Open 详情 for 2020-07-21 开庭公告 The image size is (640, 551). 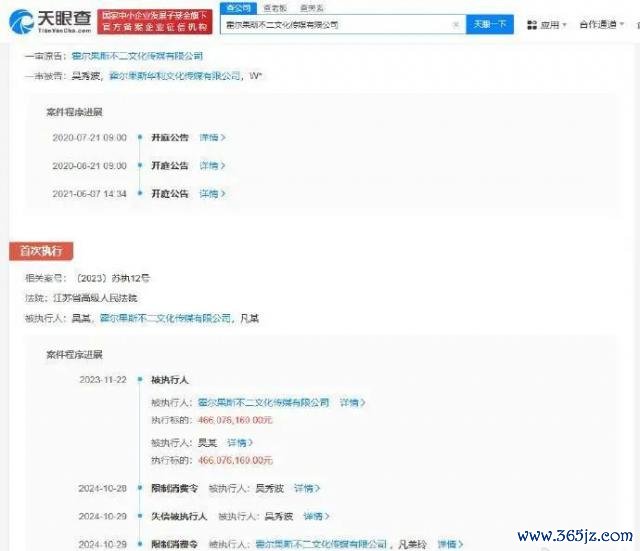click(x=212, y=138)
